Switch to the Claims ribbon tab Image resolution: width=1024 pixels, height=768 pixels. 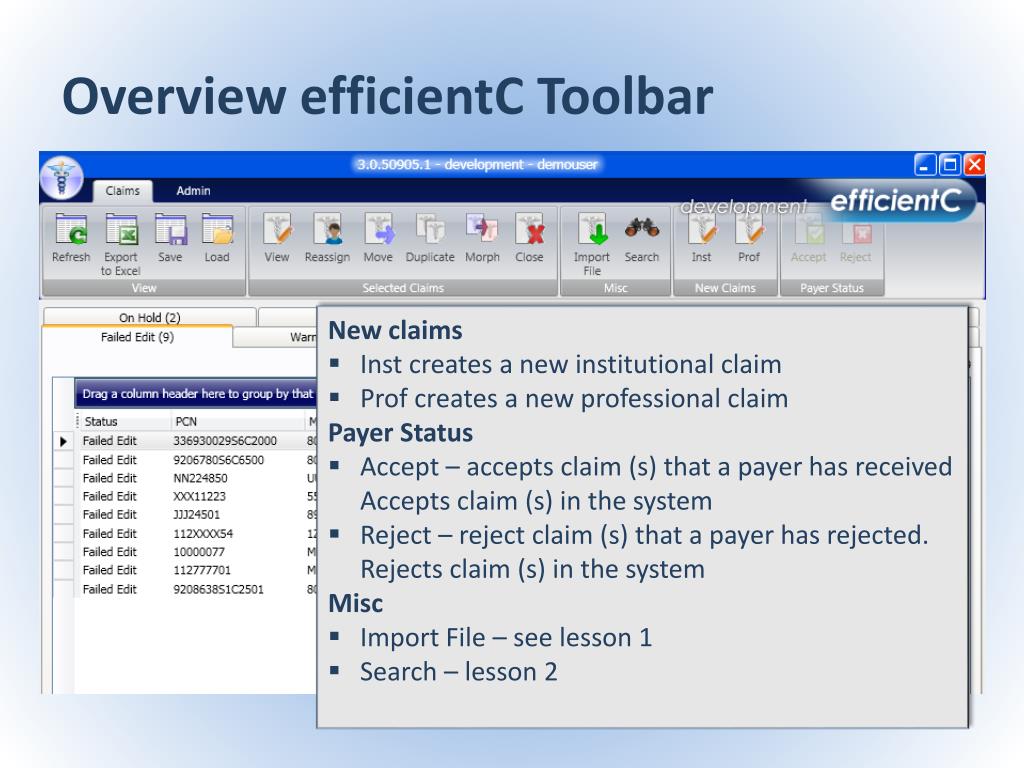click(122, 191)
